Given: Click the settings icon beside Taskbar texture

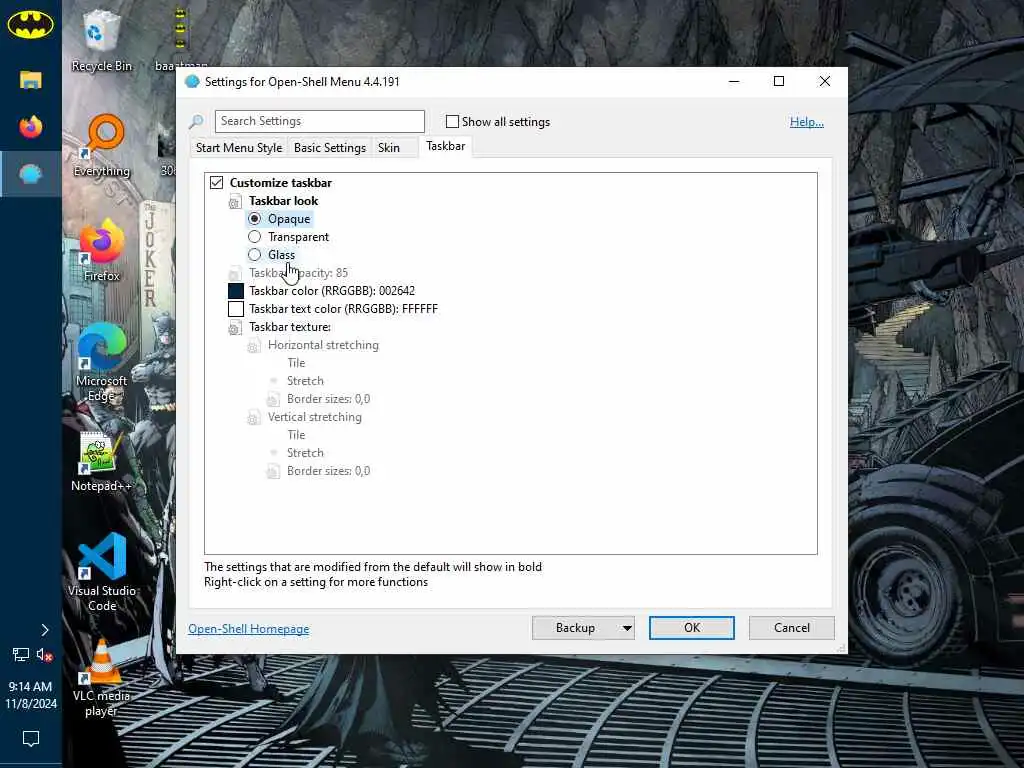Looking at the screenshot, I should [235, 327].
